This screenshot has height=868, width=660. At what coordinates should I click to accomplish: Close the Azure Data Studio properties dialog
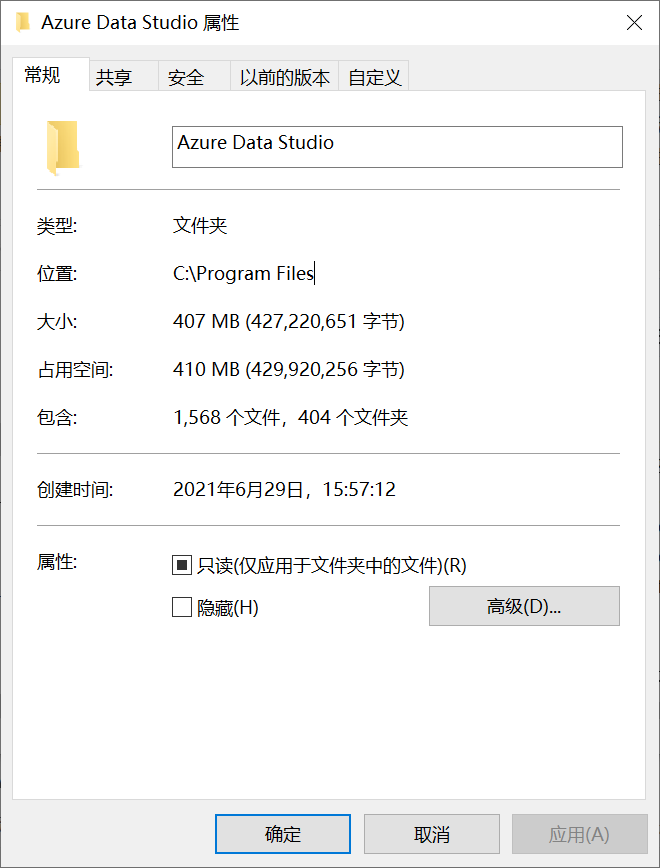coord(634,23)
